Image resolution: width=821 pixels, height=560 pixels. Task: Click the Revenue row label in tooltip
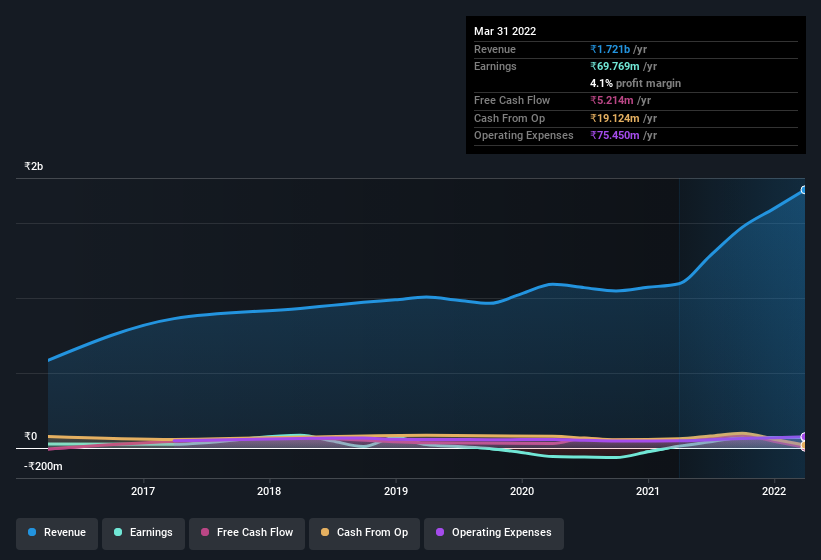point(495,49)
